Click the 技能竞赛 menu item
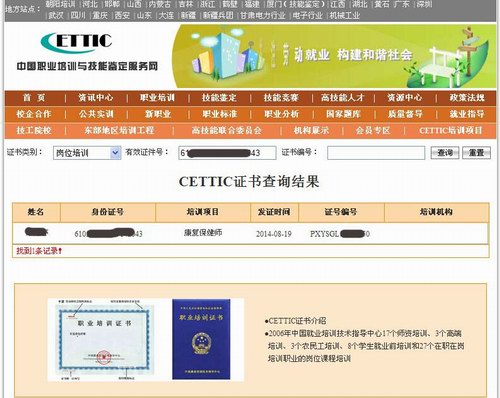500x398 pixels. pos(281,98)
